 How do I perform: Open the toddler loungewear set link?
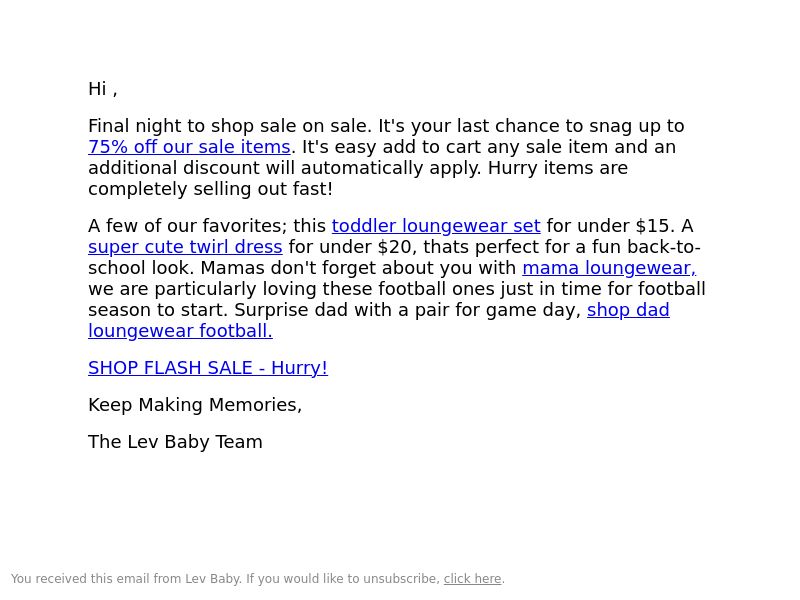[436, 226]
